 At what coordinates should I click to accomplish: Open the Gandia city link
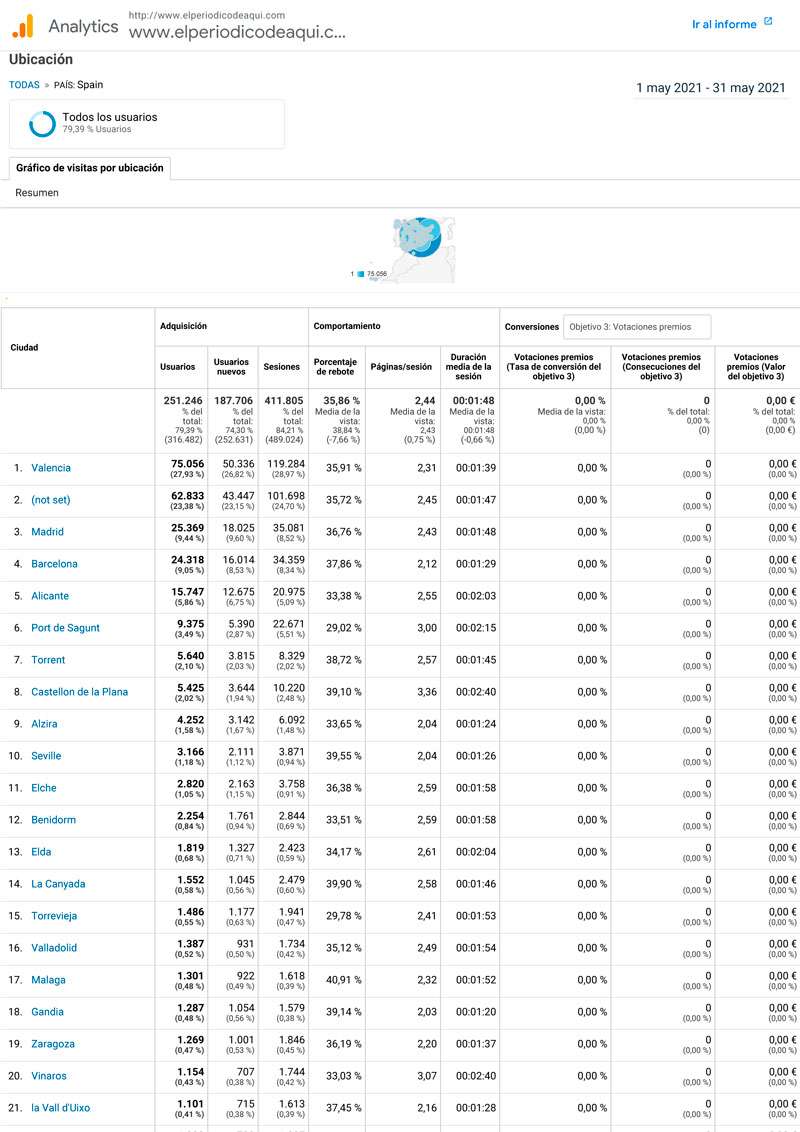(47, 1011)
